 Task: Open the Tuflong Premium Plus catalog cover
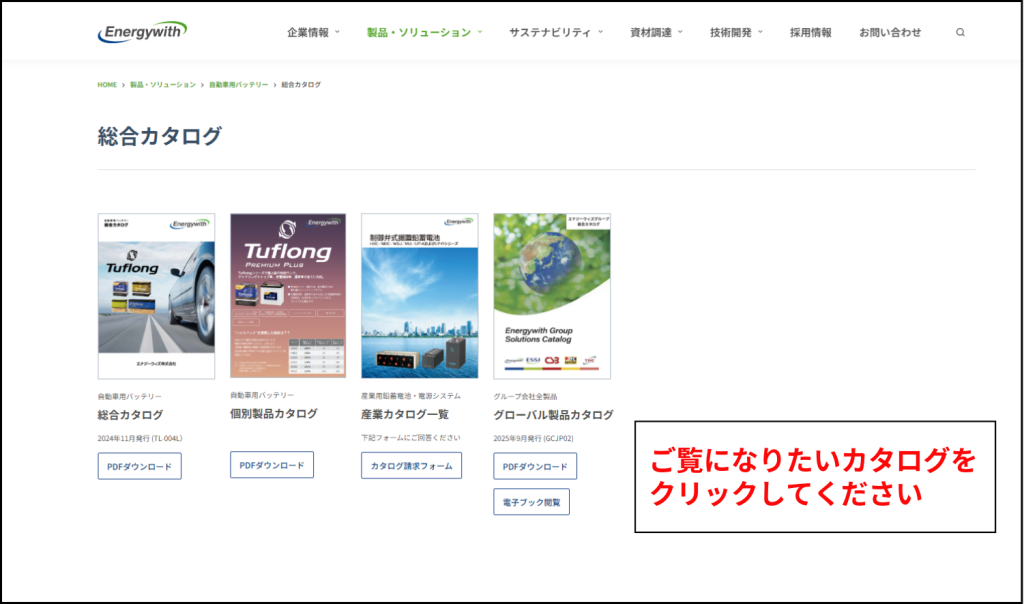(288, 295)
